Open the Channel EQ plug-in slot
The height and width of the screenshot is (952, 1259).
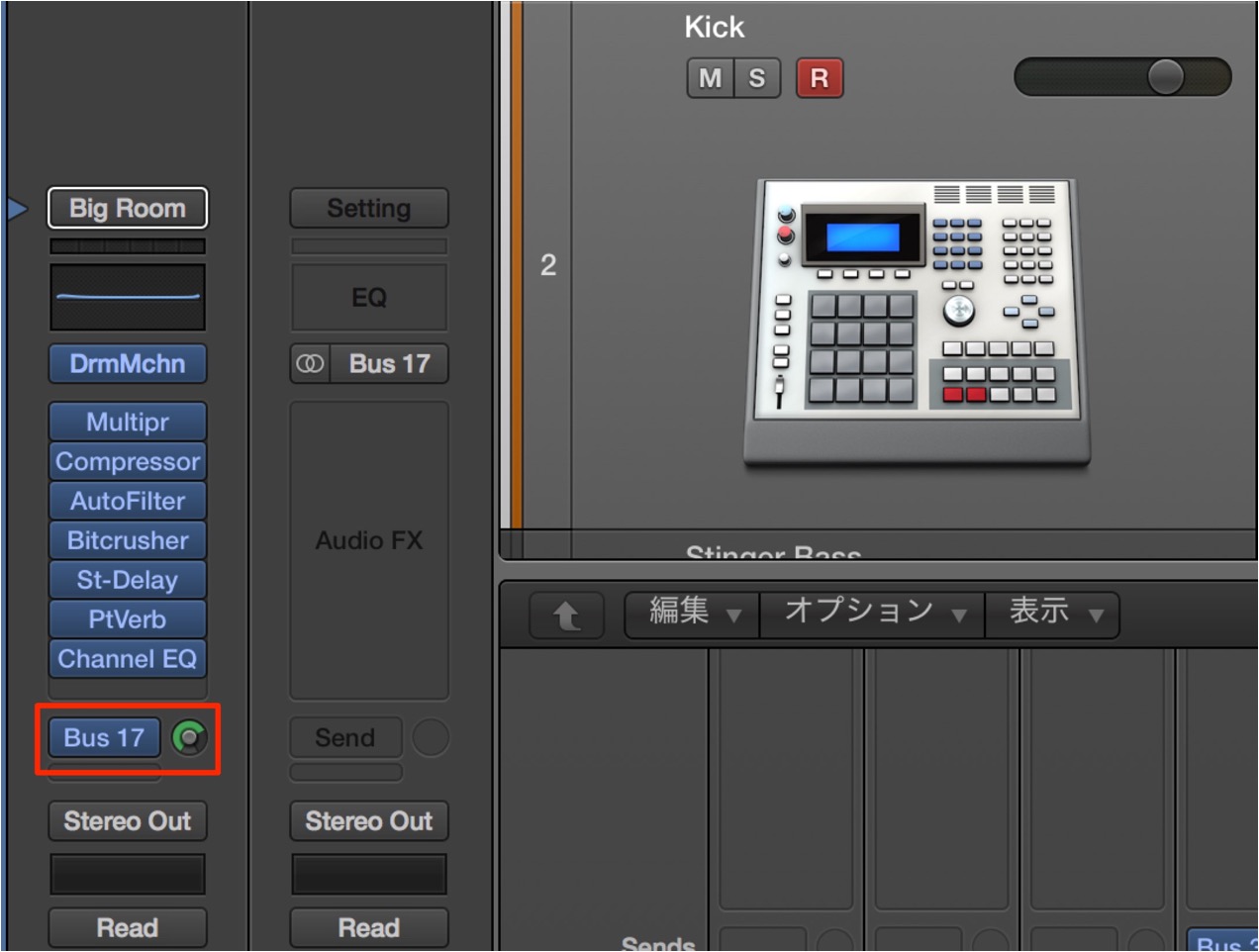tap(128, 659)
